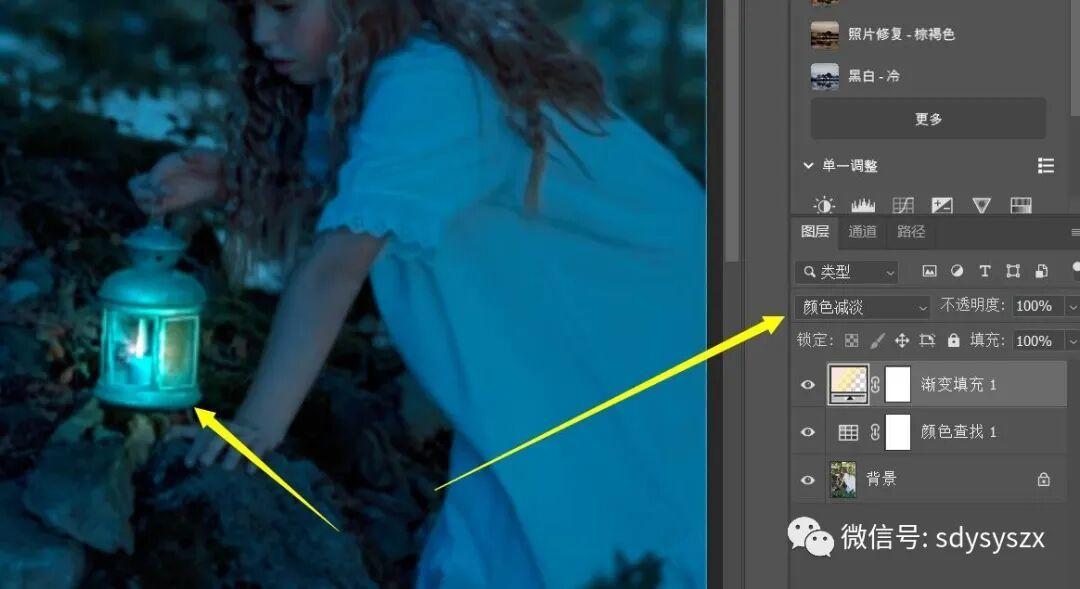Select the 渐变填充 1 layer name

point(958,384)
